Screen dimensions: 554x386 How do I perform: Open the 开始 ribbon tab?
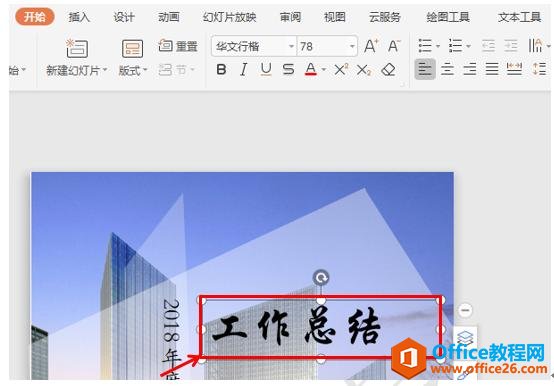pyautogui.click(x=35, y=17)
